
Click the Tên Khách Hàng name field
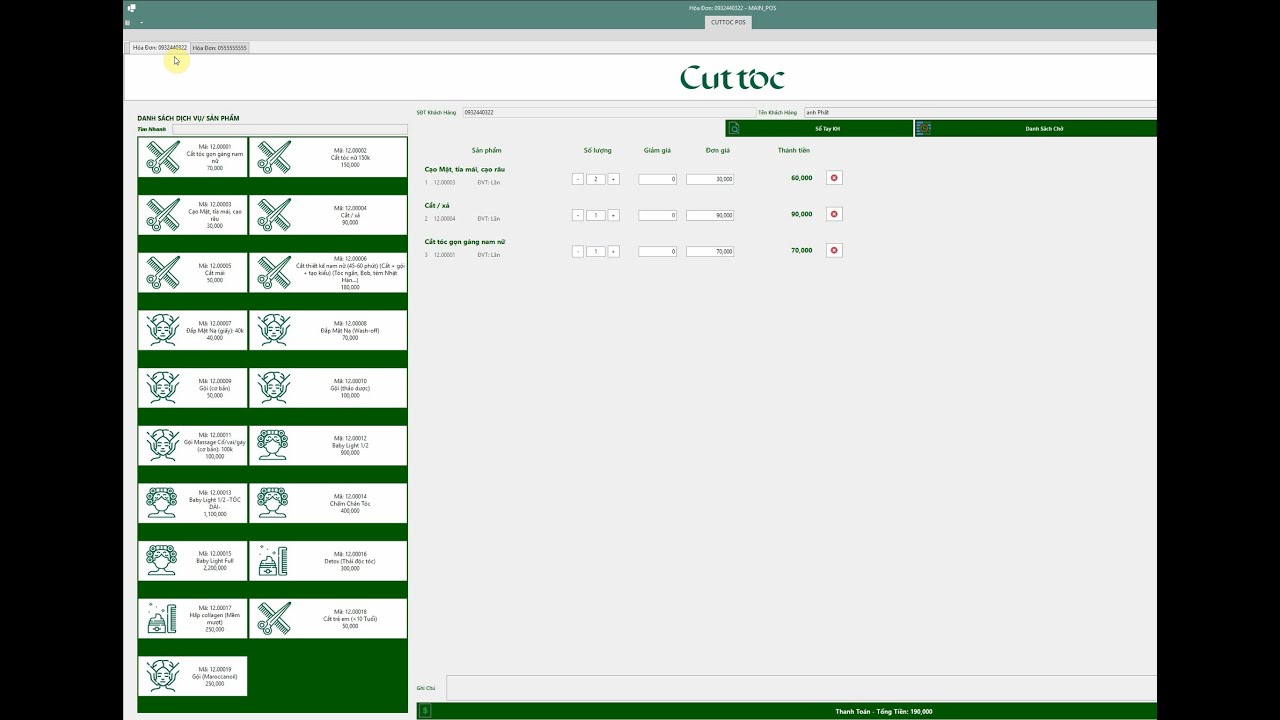[x=980, y=112]
